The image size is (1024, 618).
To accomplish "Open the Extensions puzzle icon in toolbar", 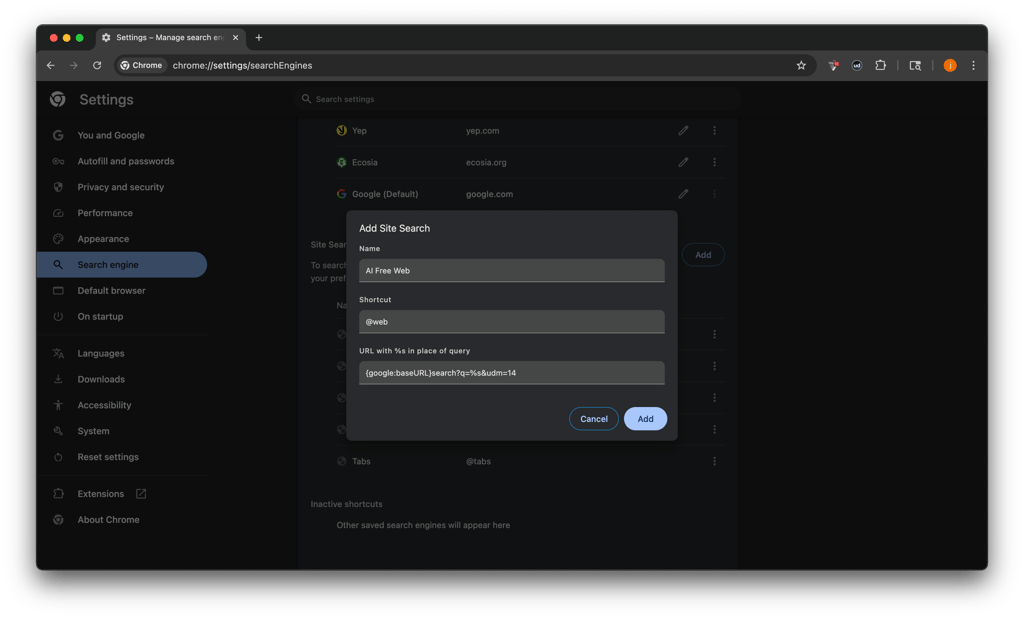I will click(880, 65).
